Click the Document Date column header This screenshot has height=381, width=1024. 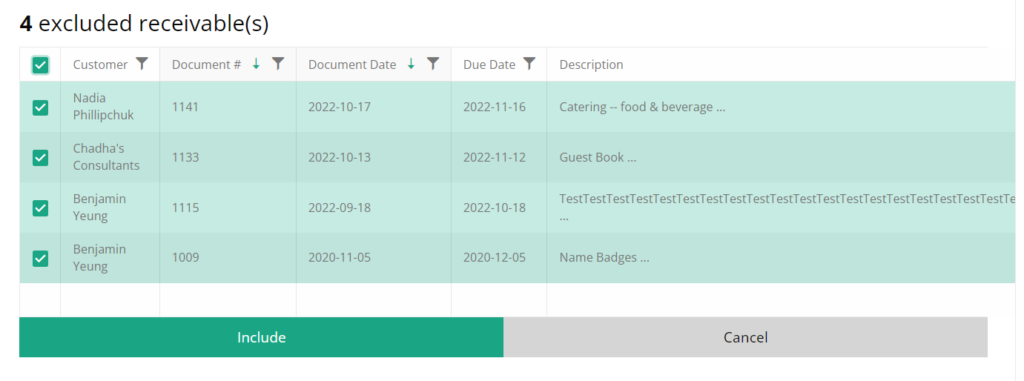click(x=352, y=65)
